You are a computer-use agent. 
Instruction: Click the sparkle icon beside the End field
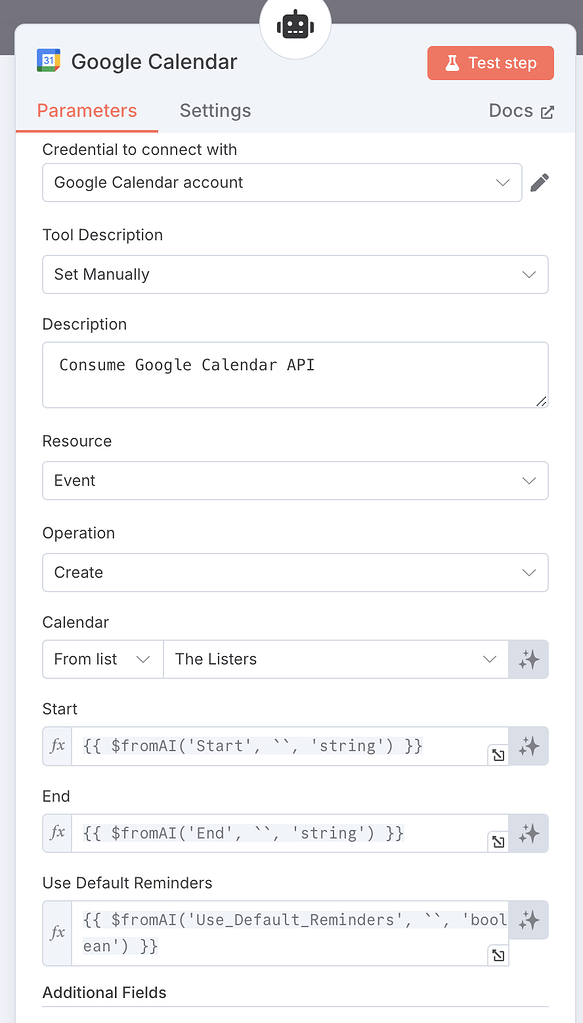528,833
